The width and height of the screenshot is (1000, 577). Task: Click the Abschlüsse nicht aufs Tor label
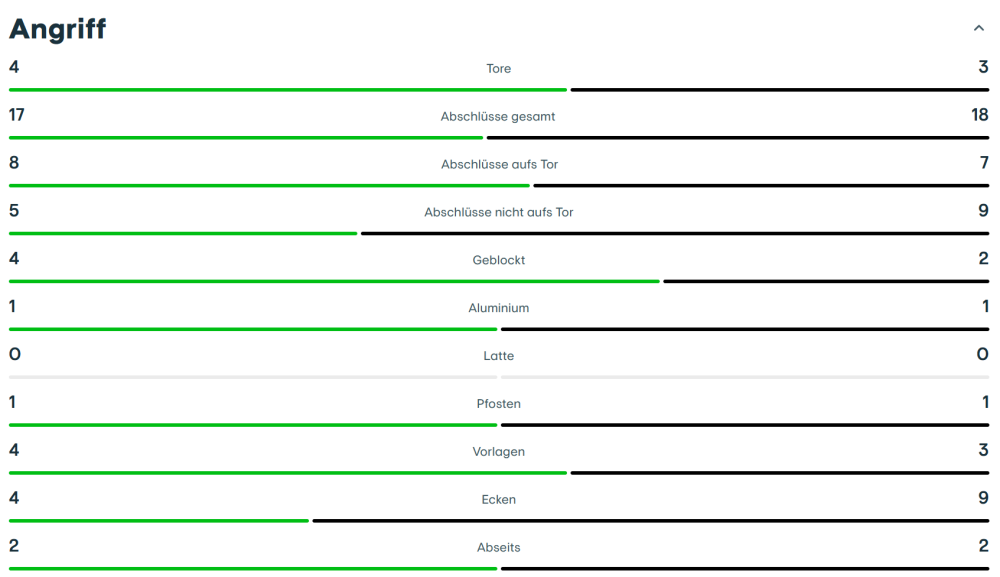tap(499, 213)
